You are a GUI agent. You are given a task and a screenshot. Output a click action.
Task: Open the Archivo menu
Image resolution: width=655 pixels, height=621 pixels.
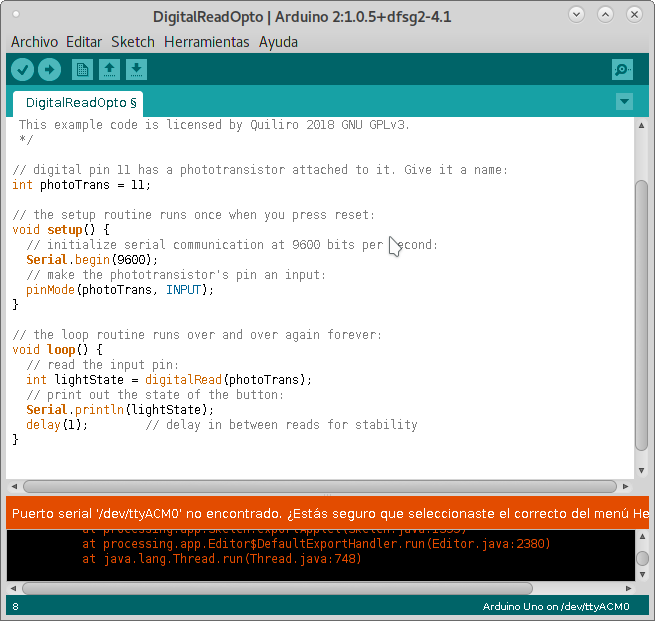pos(34,42)
